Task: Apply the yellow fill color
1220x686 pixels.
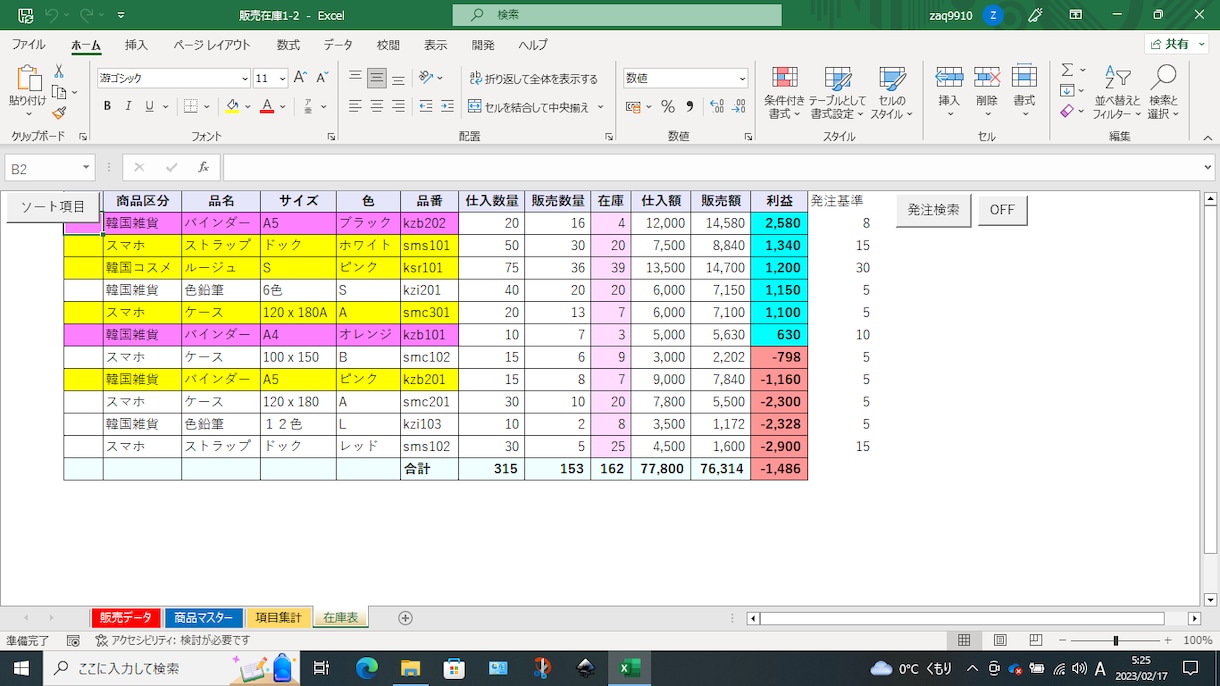Action: (232, 106)
